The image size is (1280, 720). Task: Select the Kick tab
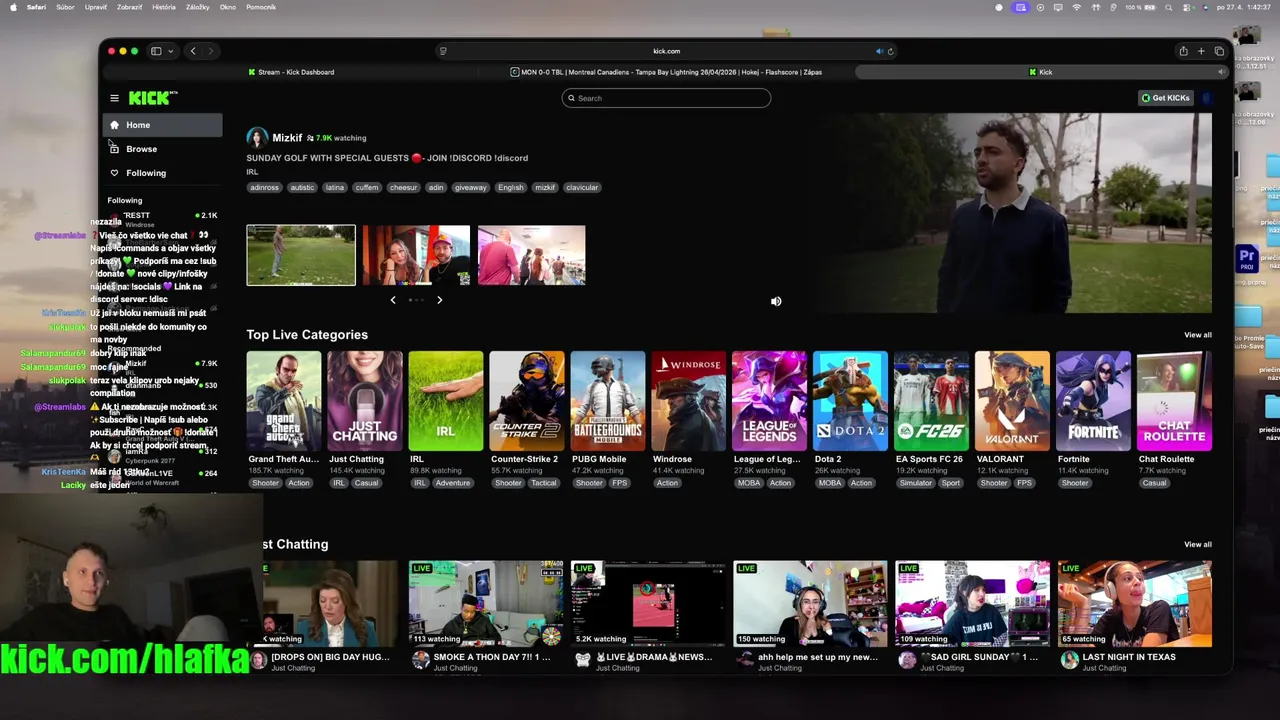click(x=1041, y=72)
